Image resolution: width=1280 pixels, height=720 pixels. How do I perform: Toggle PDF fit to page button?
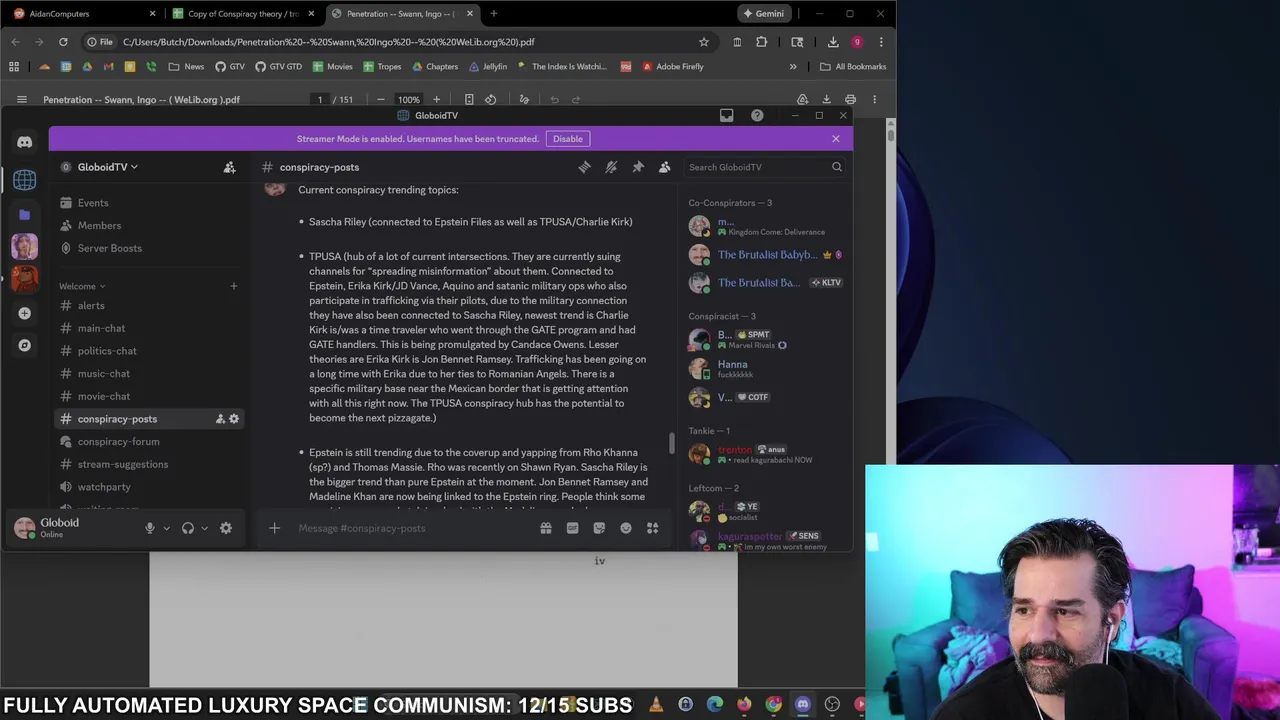(469, 99)
